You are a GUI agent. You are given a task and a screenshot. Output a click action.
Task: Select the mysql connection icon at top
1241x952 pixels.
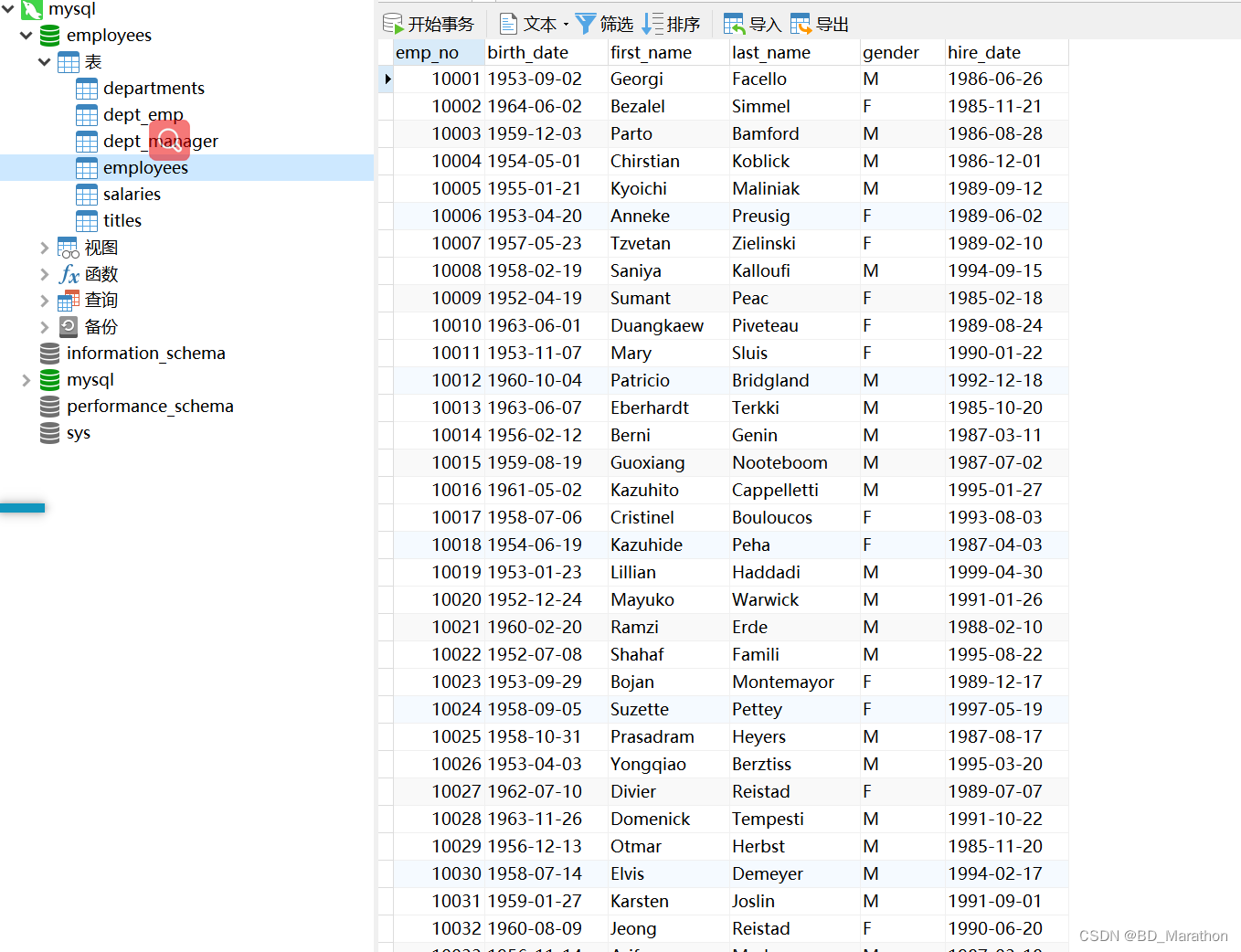[x=32, y=9]
